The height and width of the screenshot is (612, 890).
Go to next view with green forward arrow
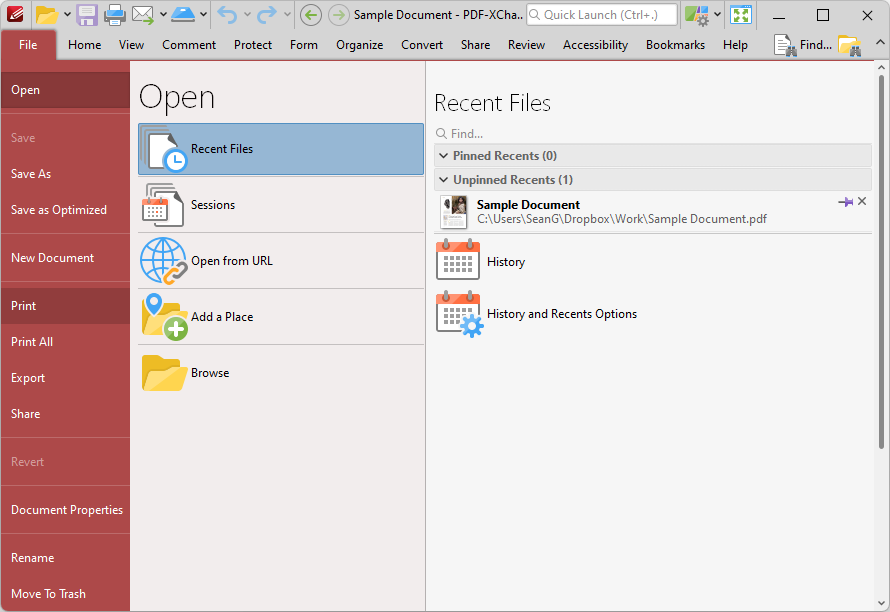[339, 15]
